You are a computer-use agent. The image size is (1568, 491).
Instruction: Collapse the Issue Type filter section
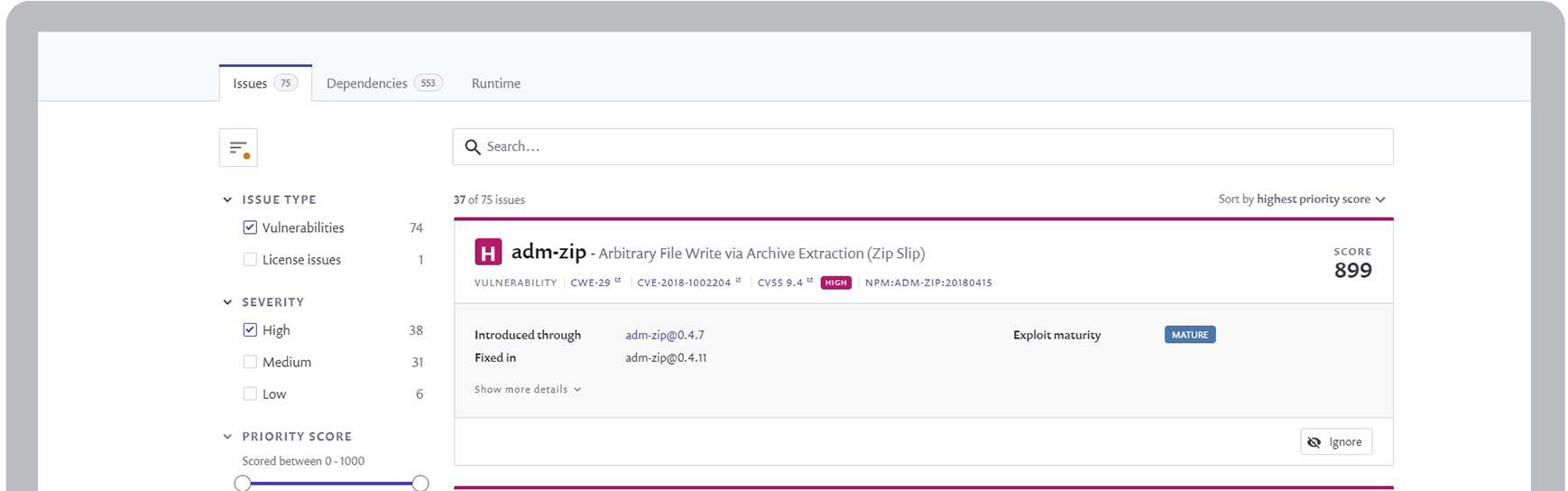[227, 199]
